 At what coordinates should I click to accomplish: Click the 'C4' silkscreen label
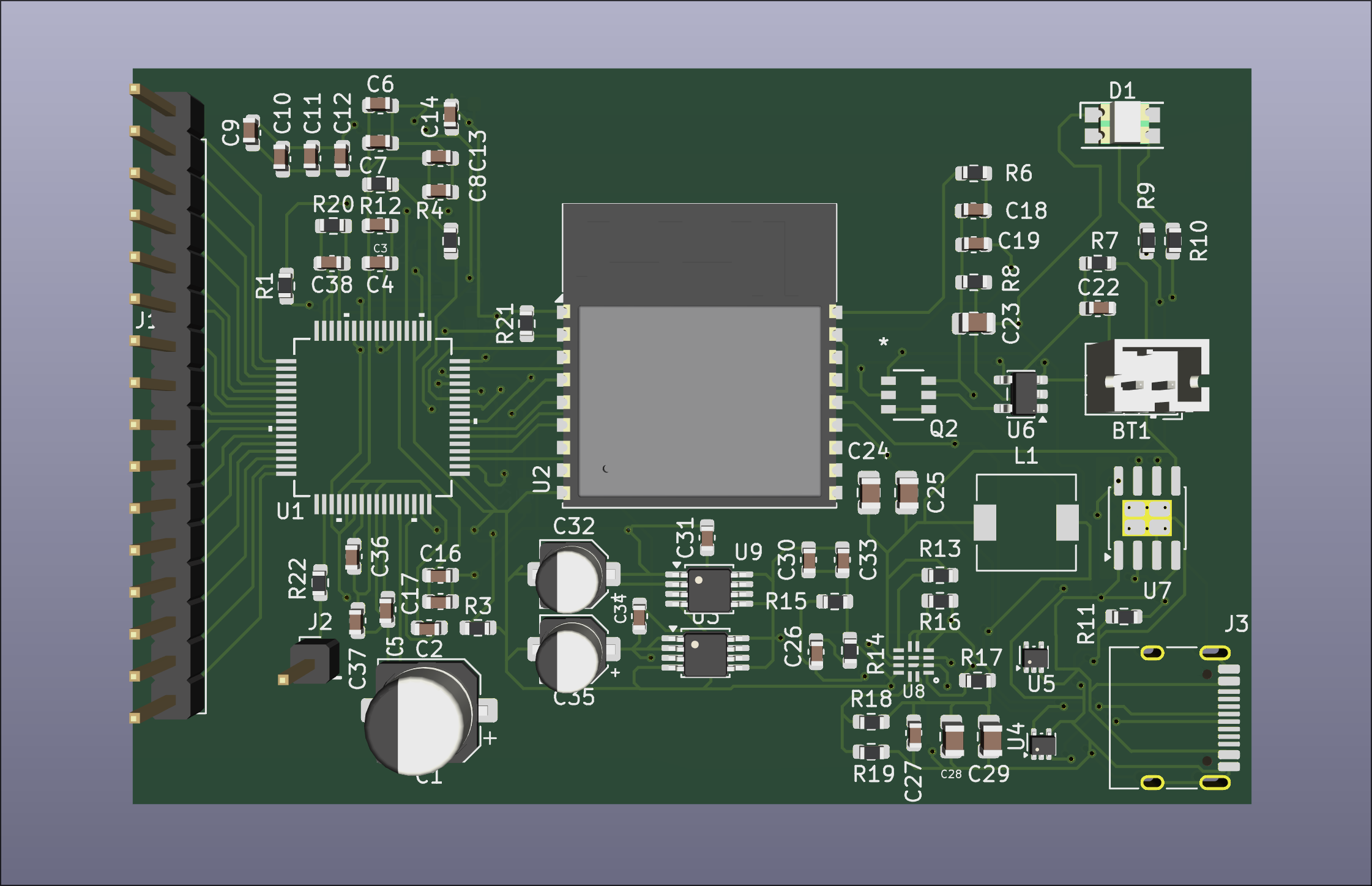click(x=380, y=285)
